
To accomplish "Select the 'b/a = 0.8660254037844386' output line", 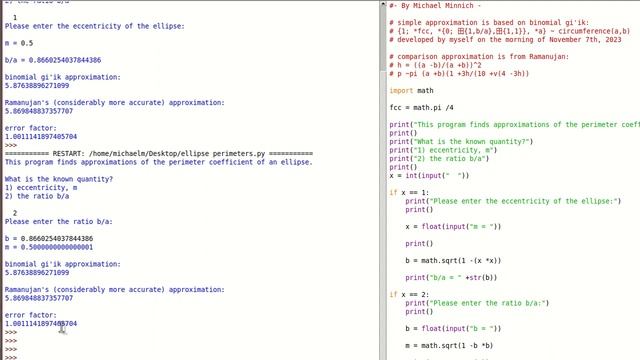I will point(53,60).
